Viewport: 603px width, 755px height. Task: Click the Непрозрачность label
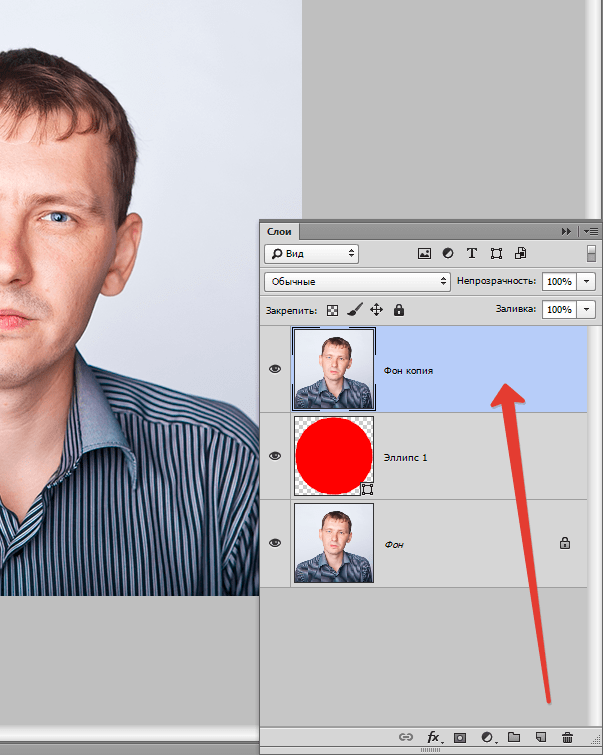tap(497, 281)
